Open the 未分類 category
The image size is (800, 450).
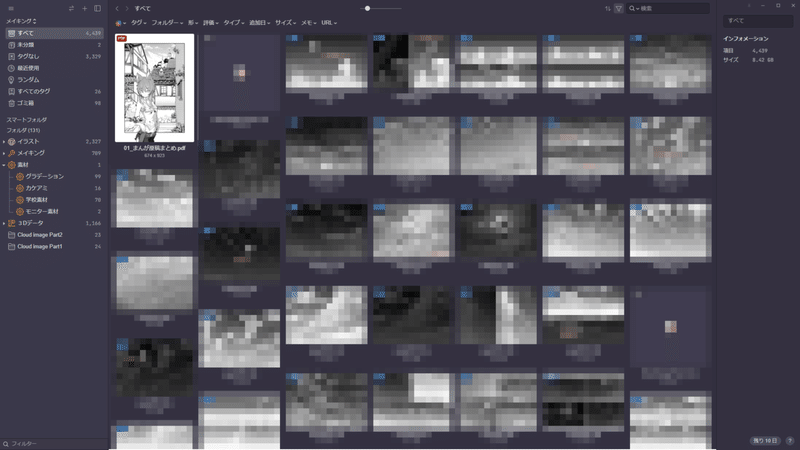pyautogui.click(x=54, y=45)
